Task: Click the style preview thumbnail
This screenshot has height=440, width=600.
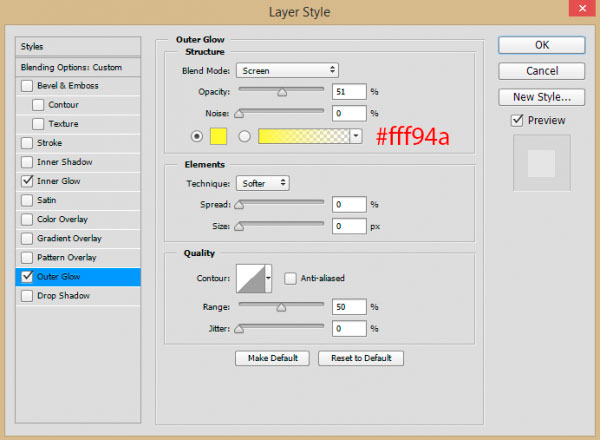Action: (x=541, y=163)
